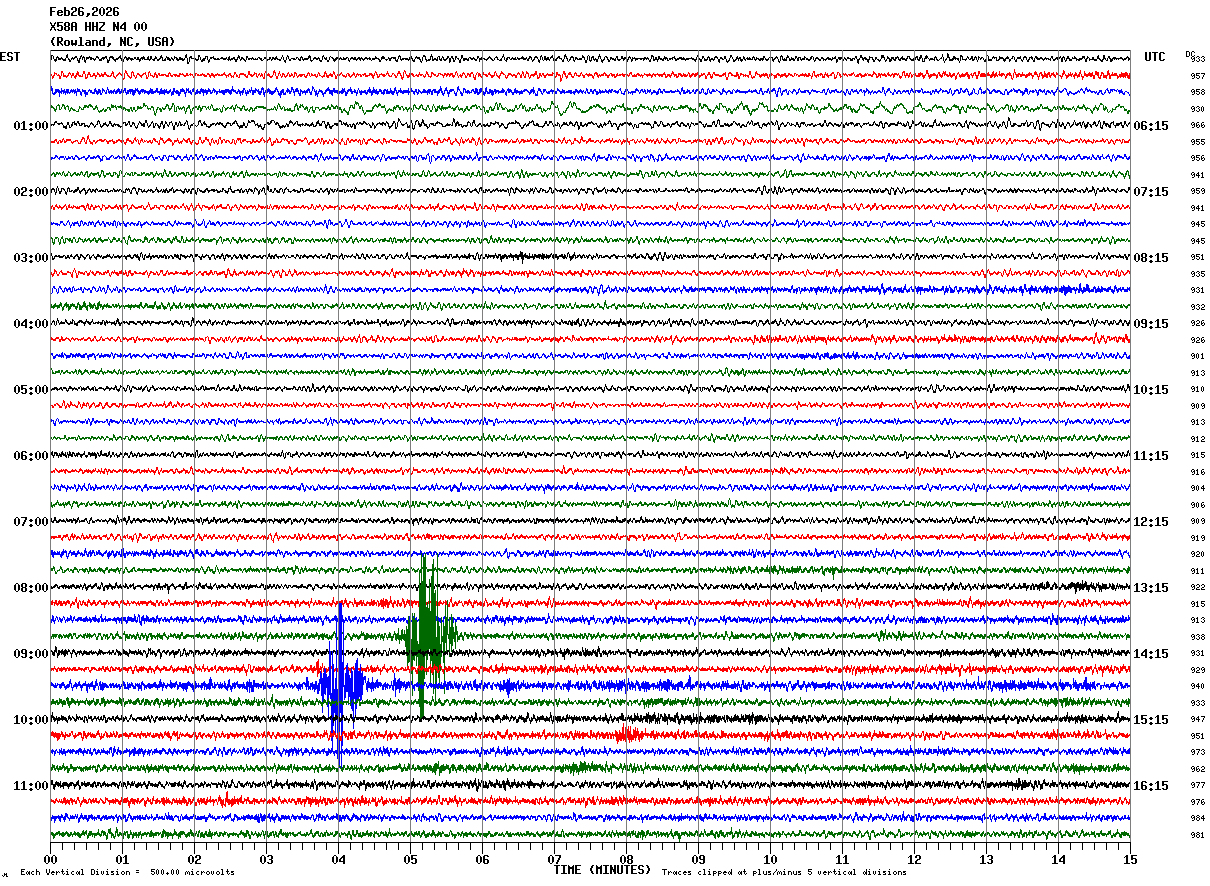Click the DC offset value 973
Viewport: 1210px width, 886px height.
coord(1197,752)
